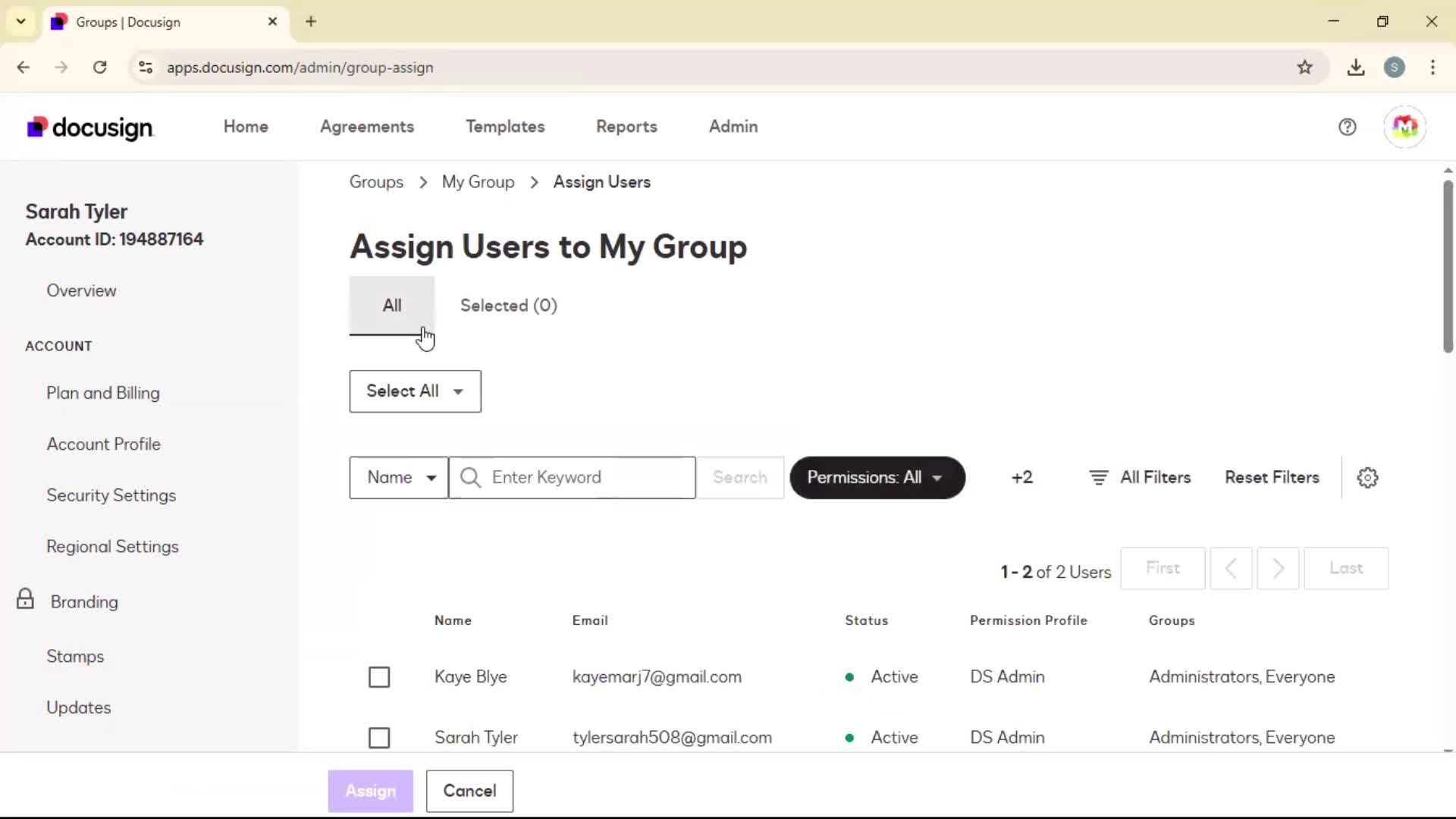Click the All Filters icon button

click(x=1140, y=478)
